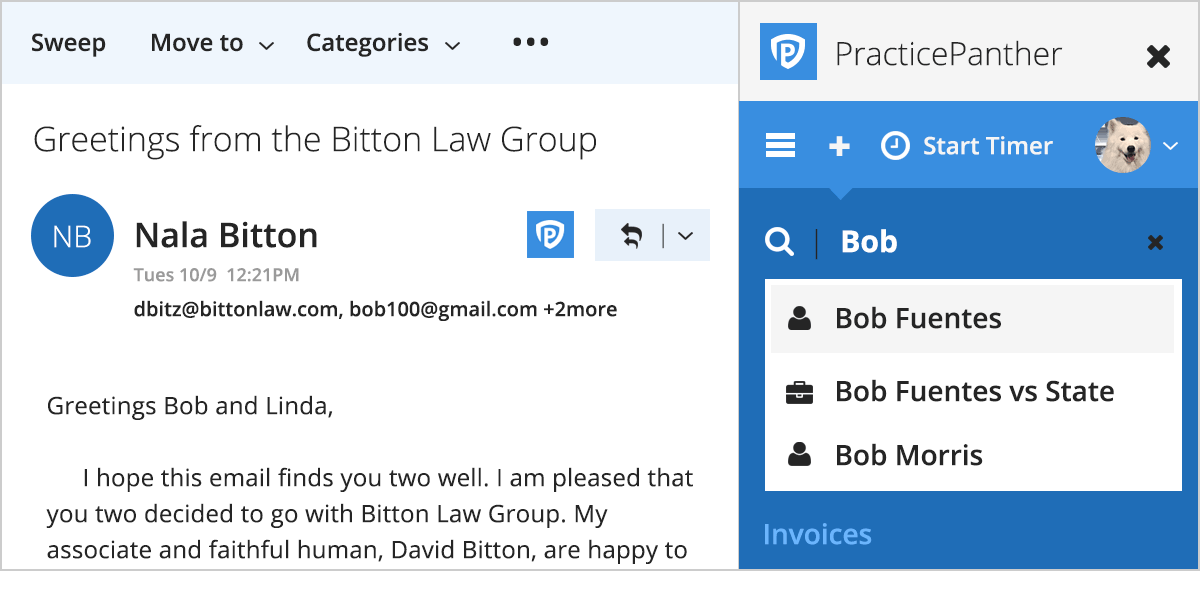Open the hamburger menu in PracticePanther
The image size is (1200, 600).
point(780,146)
